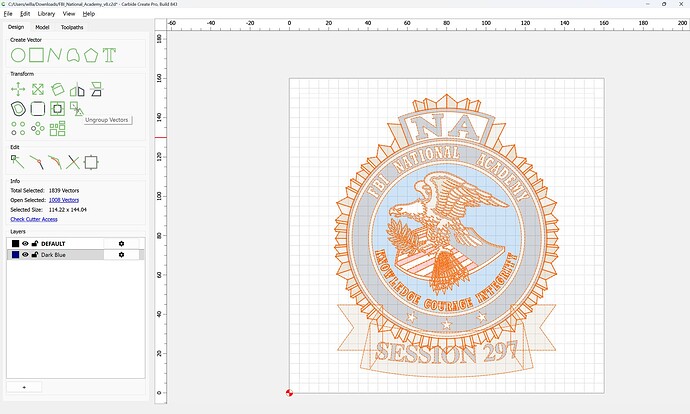Open settings gear for Dark Blue layer
This screenshot has height=414, width=690.
pos(121,255)
